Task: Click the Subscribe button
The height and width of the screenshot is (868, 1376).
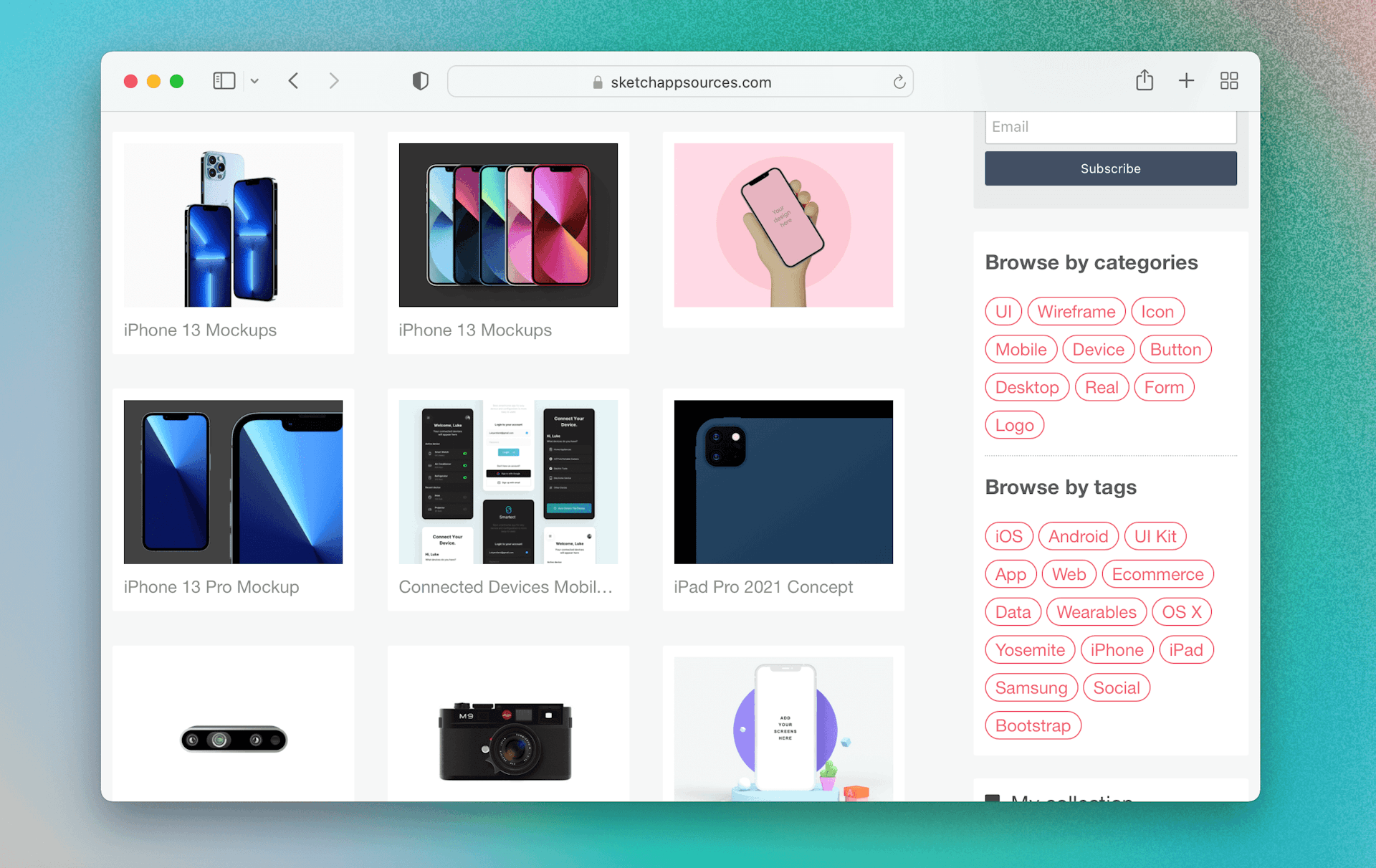Action: (1109, 168)
